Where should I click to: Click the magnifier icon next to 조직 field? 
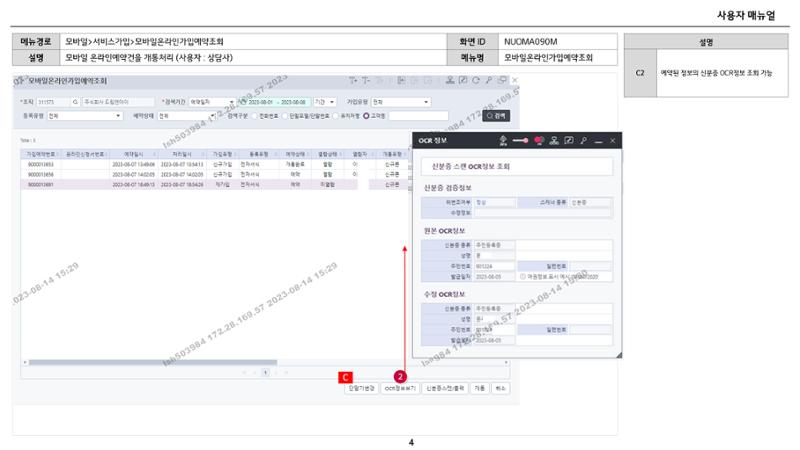click(76, 102)
